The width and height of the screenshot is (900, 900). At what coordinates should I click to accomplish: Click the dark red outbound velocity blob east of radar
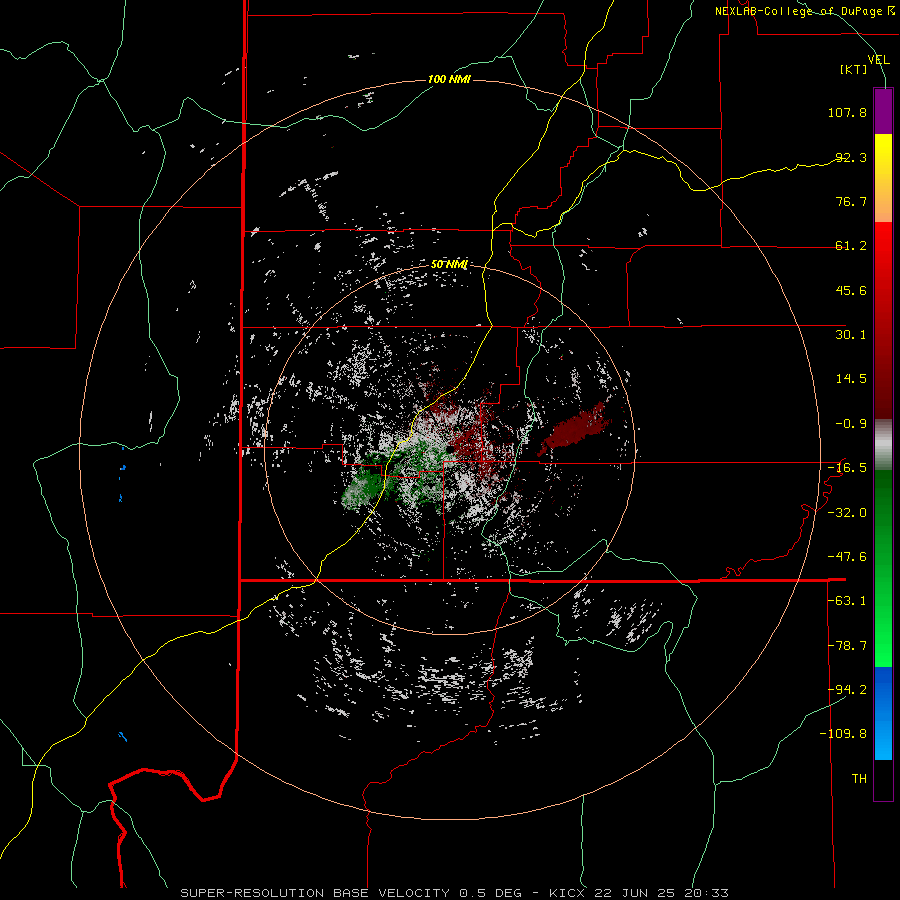tap(576, 428)
